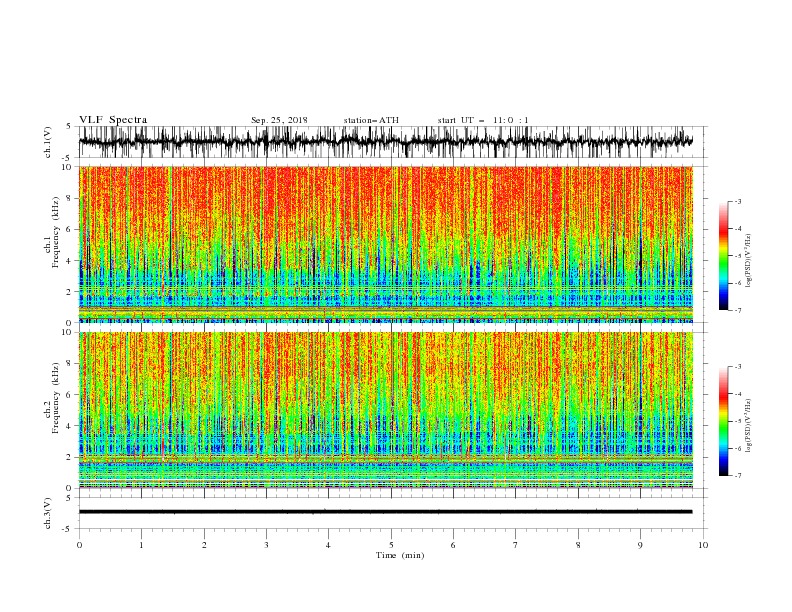This screenshot has height=612, width=792.
Task: Click the ch.2 spectrogram color scale bar
Action: [723, 421]
